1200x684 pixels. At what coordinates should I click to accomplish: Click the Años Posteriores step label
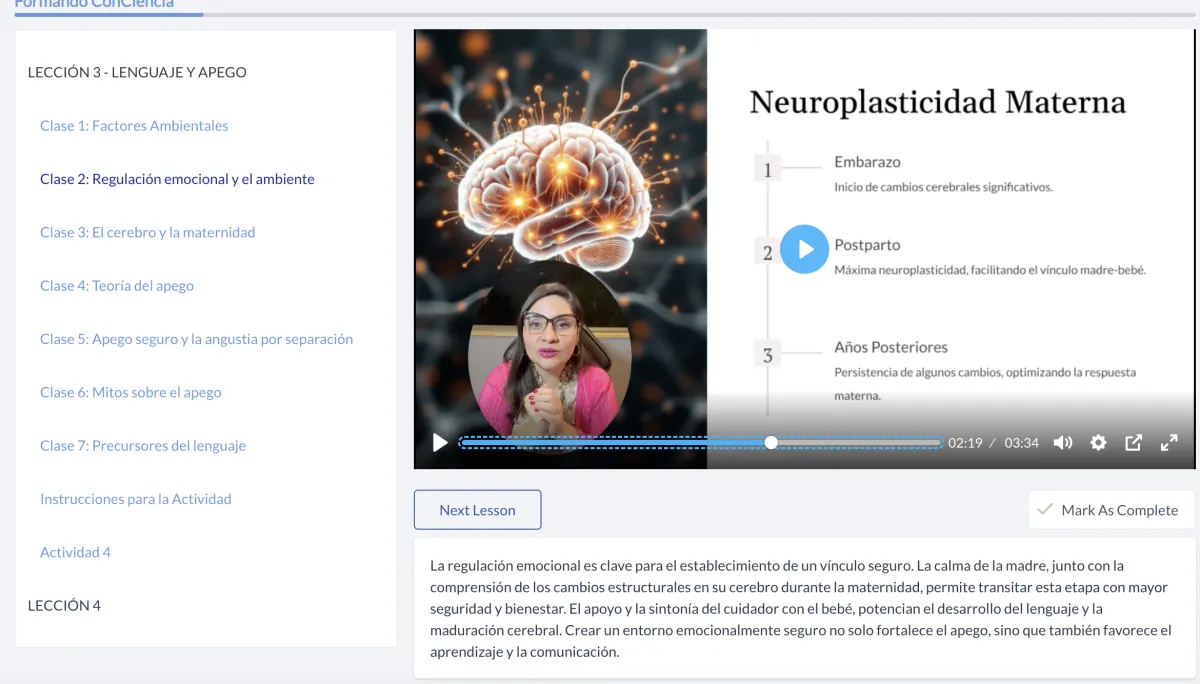point(891,347)
